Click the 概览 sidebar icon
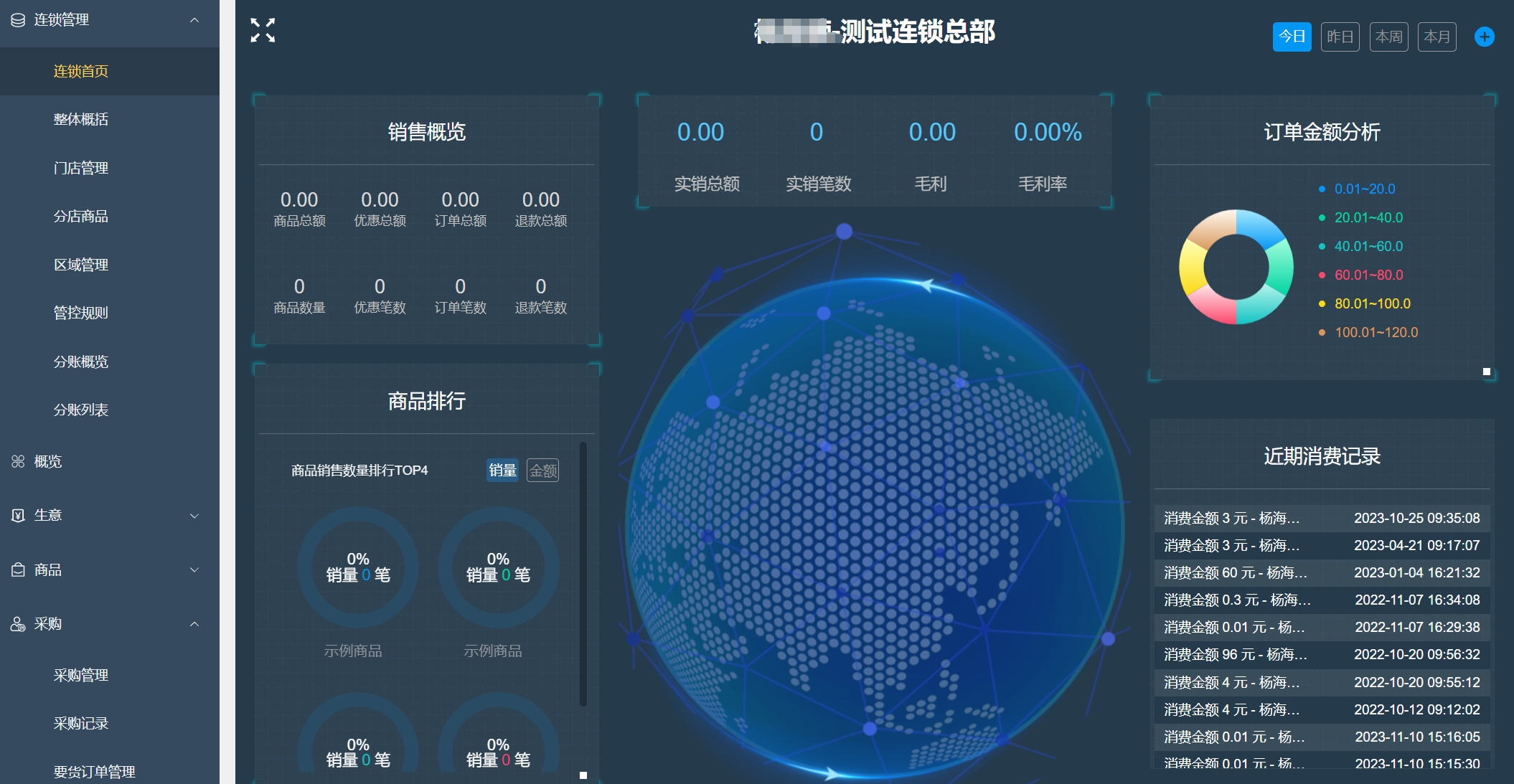The width and height of the screenshot is (1514, 784). click(18, 461)
